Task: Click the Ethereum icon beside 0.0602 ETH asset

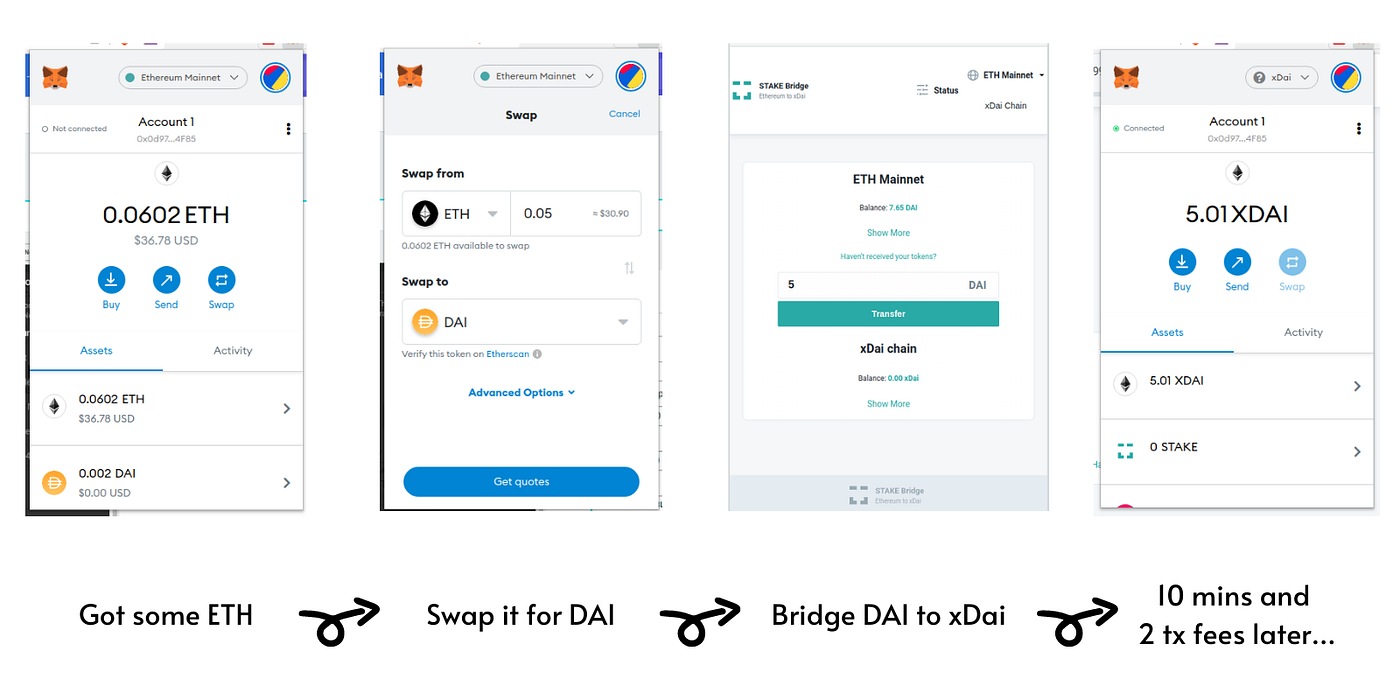Action: (x=53, y=406)
